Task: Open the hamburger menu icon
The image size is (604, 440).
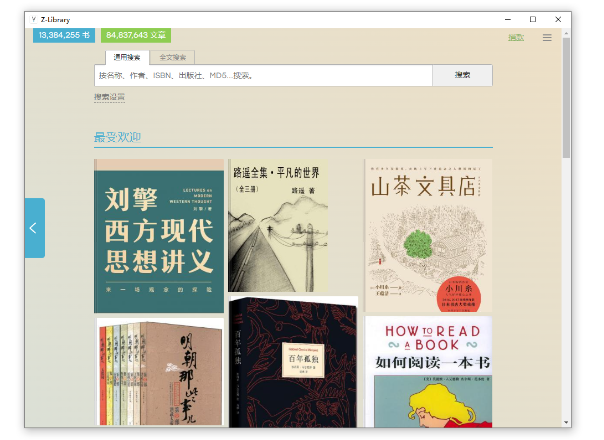Action: (547, 37)
